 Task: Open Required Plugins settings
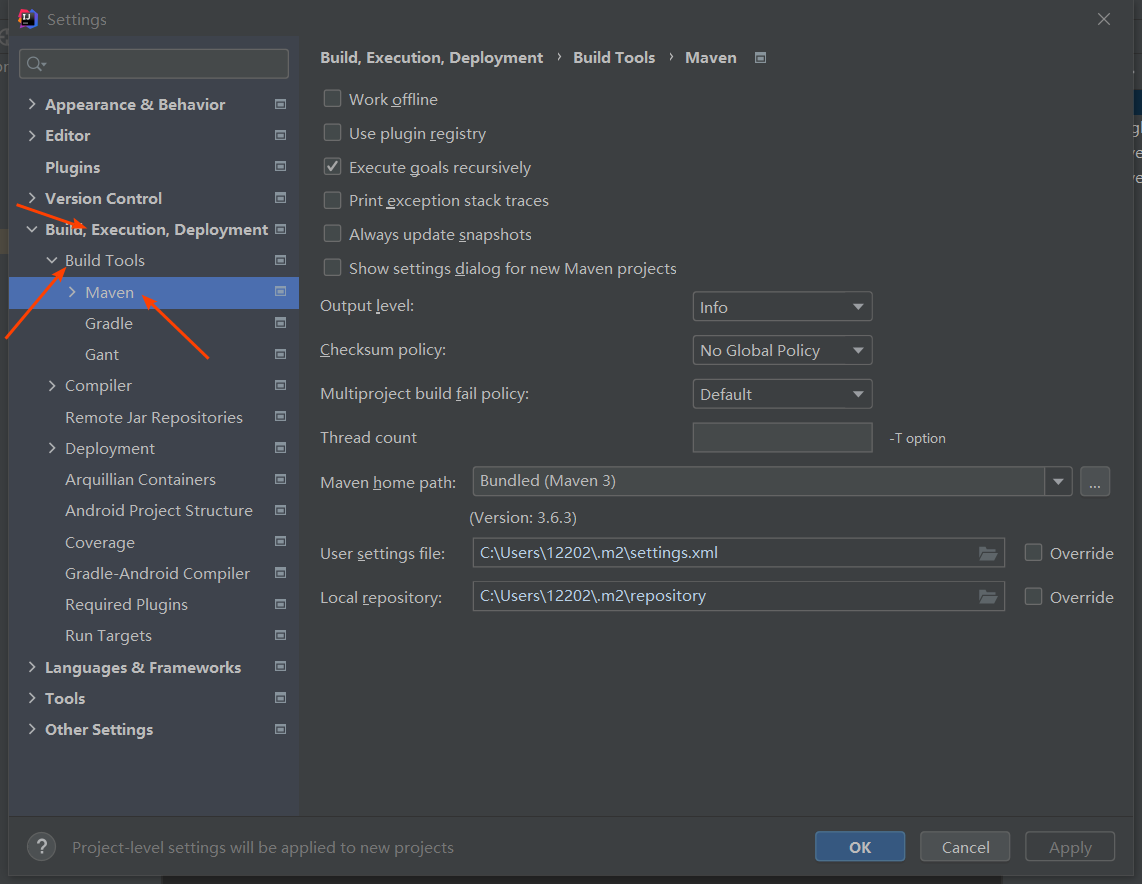click(126, 604)
